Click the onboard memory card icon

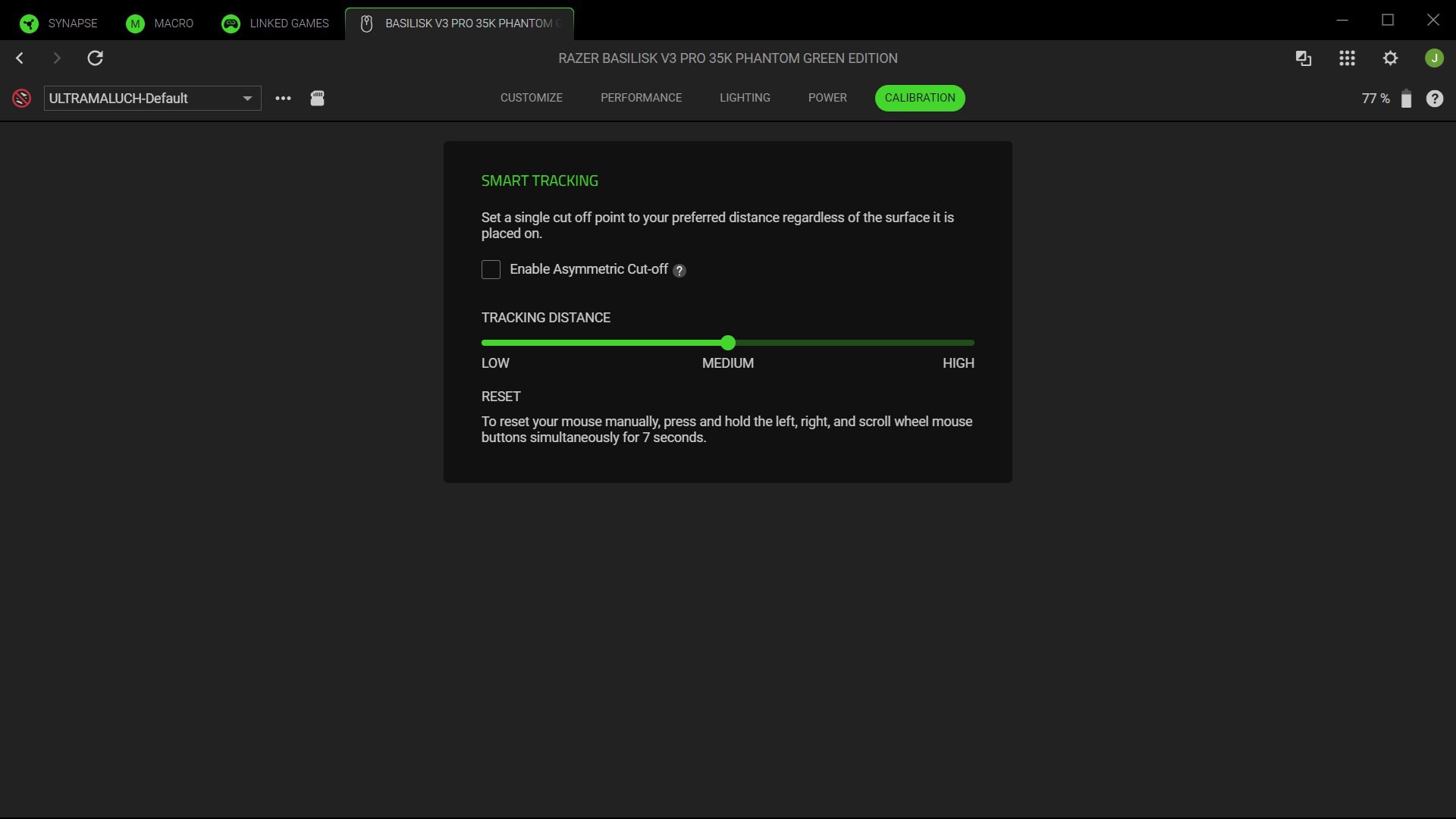(317, 98)
